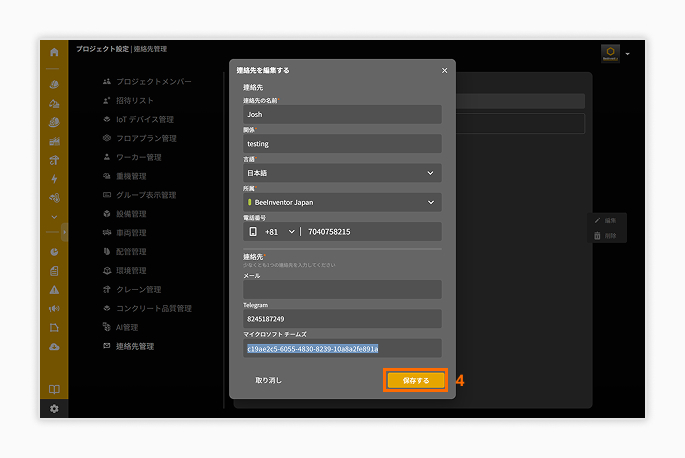
Task: Open 重機管理 menu item
Action: click(125, 176)
